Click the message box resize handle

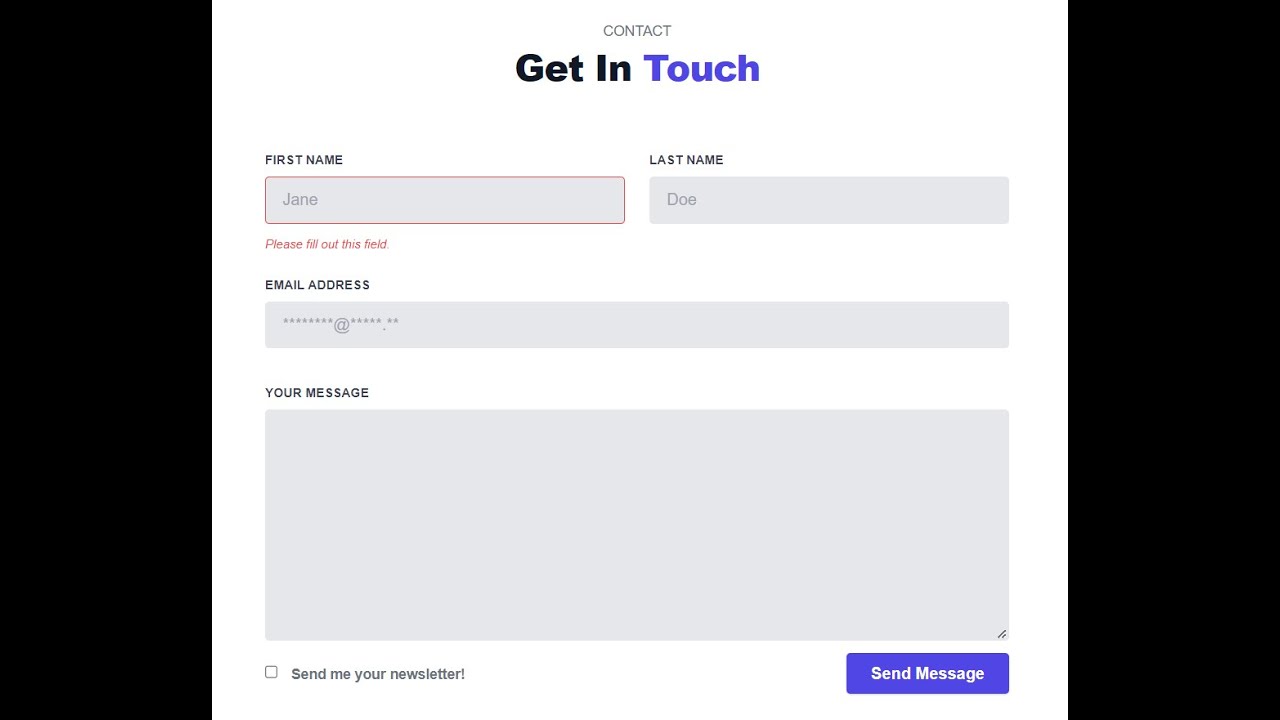click(1001, 633)
